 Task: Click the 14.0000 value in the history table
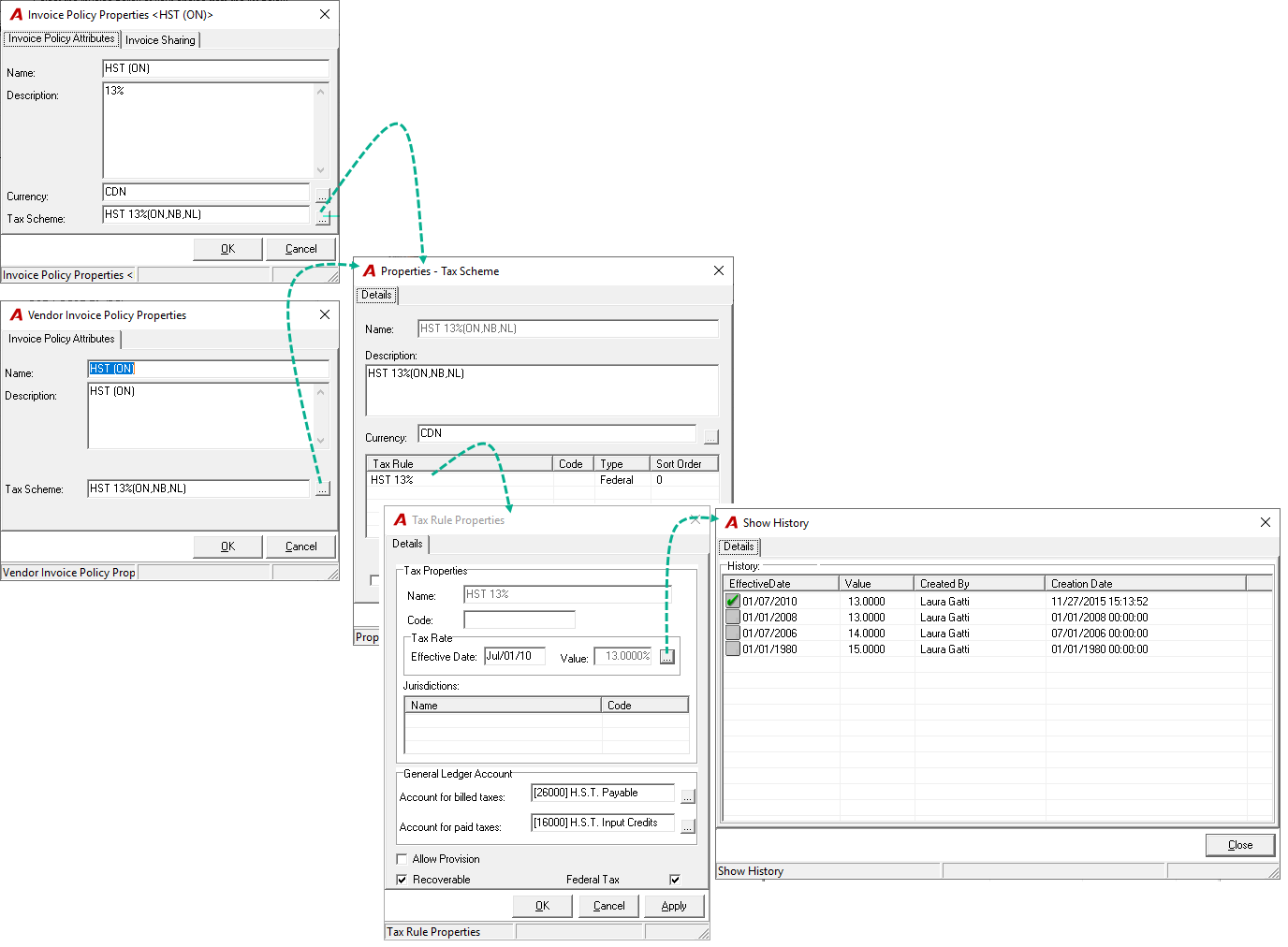[x=867, y=634]
